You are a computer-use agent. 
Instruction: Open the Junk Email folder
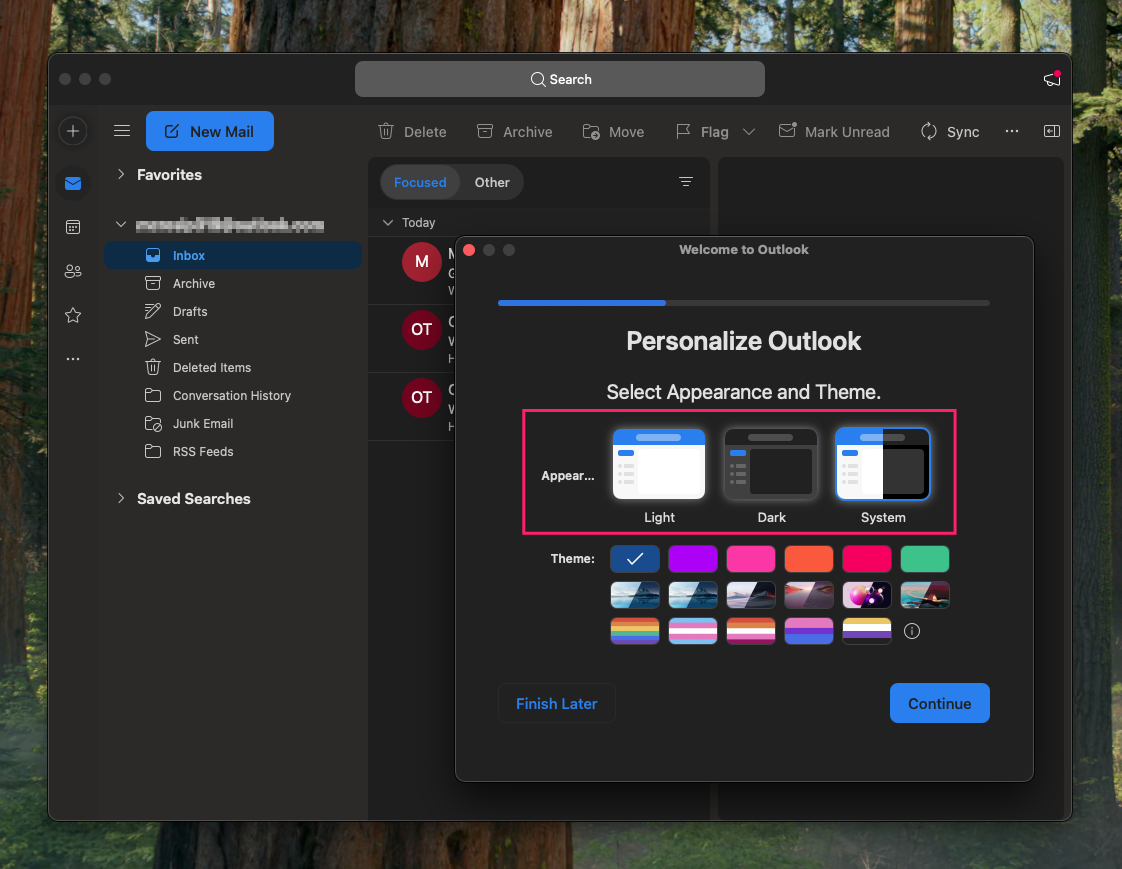(233, 423)
